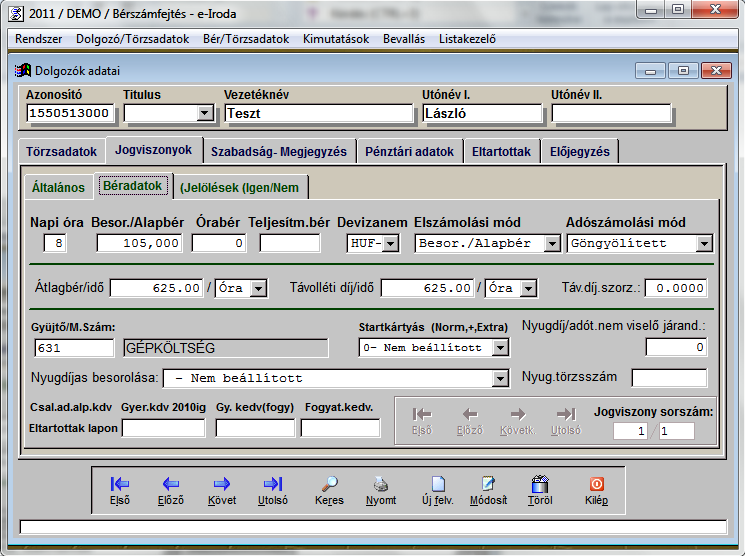Expand the Adószámolási mód dropdown
Image resolution: width=745 pixels, height=556 pixels.
(704, 243)
